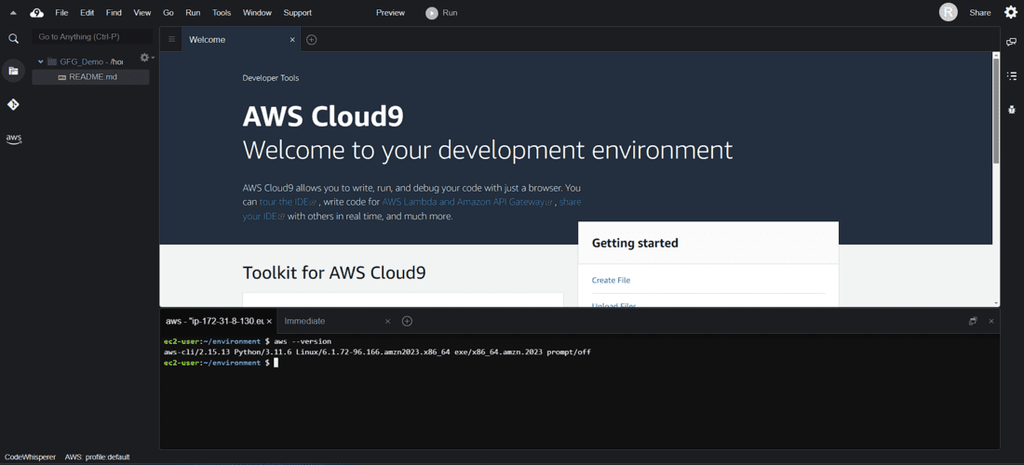Close the Immediate tab
Image resolution: width=1024 pixels, height=465 pixels.
(387, 321)
